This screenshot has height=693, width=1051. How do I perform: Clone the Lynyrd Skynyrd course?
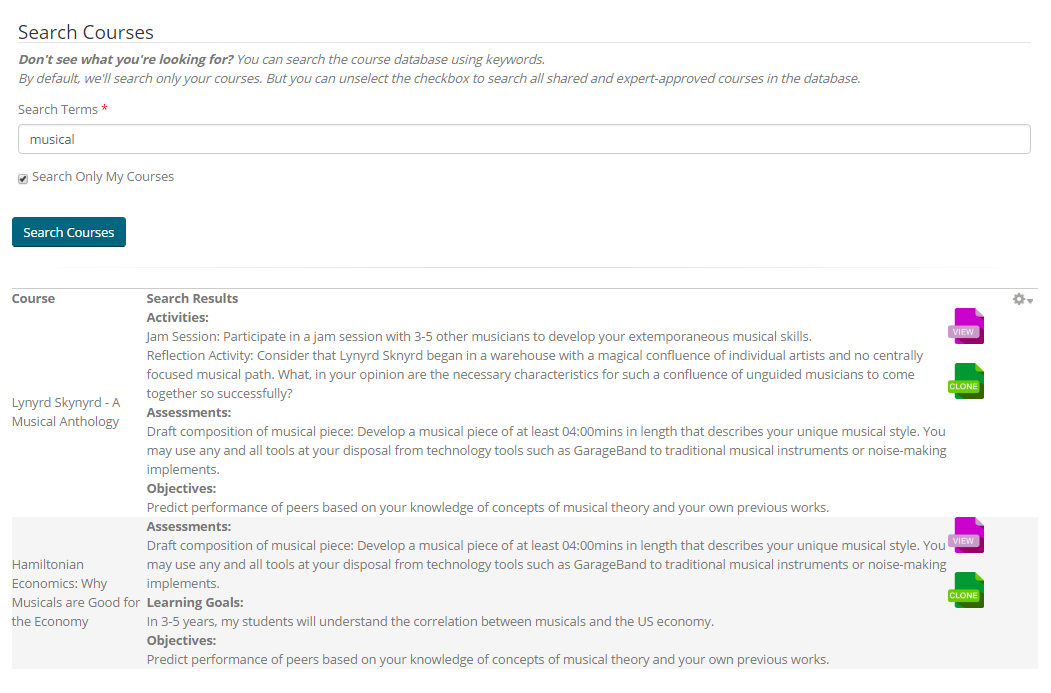tap(966, 382)
